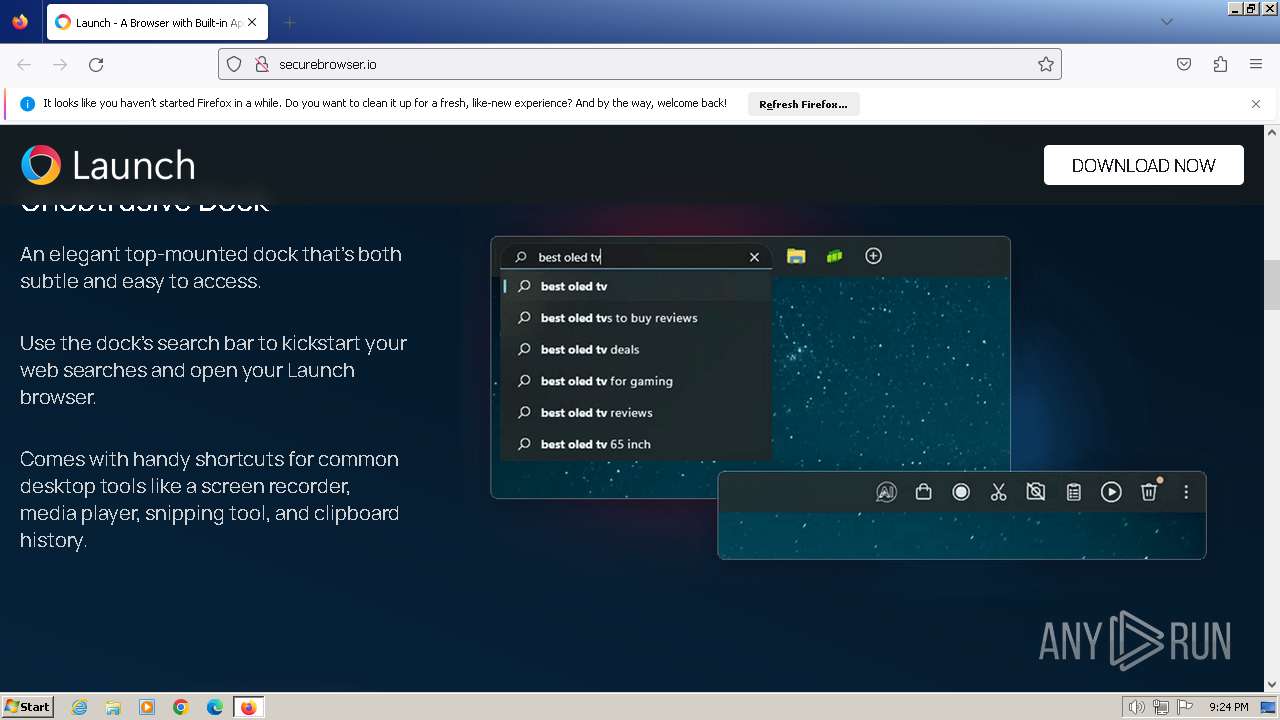Image resolution: width=1280 pixels, height=720 pixels.
Task: Open Microsoft Edge from the taskbar
Action: (215, 707)
